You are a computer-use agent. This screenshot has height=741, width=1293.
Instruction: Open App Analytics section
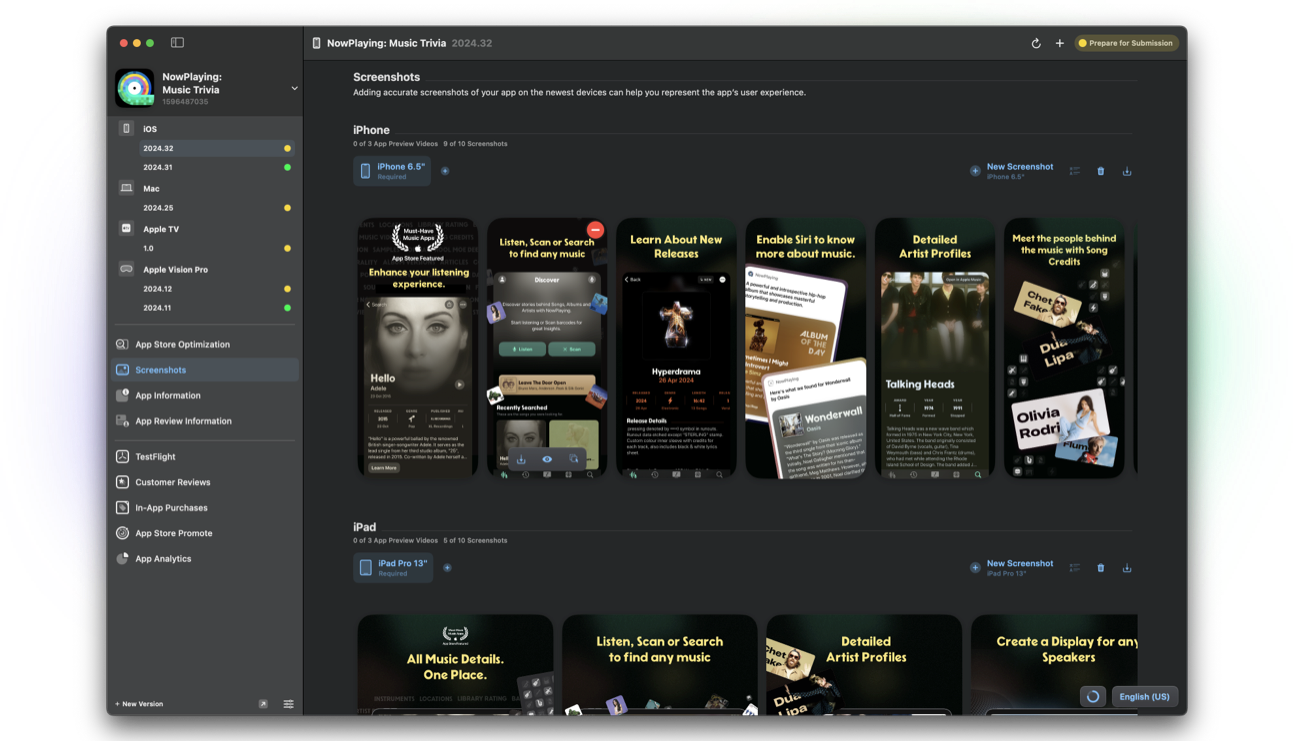click(205, 559)
